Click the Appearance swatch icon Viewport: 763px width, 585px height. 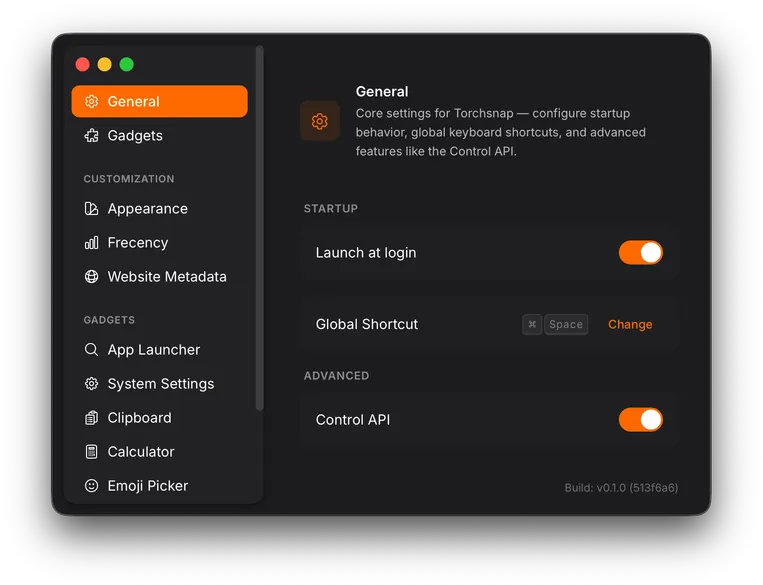[x=91, y=208]
